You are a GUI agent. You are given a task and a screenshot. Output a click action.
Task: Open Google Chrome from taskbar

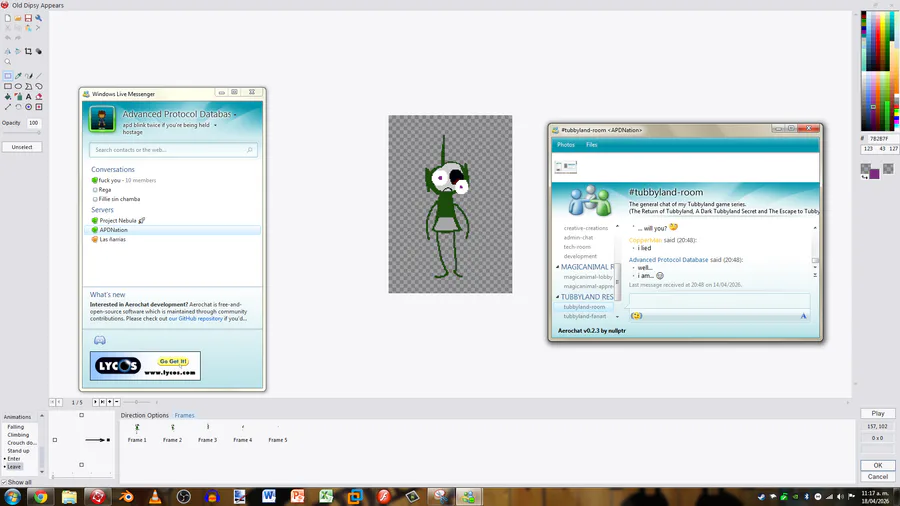click(x=40, y=496)
